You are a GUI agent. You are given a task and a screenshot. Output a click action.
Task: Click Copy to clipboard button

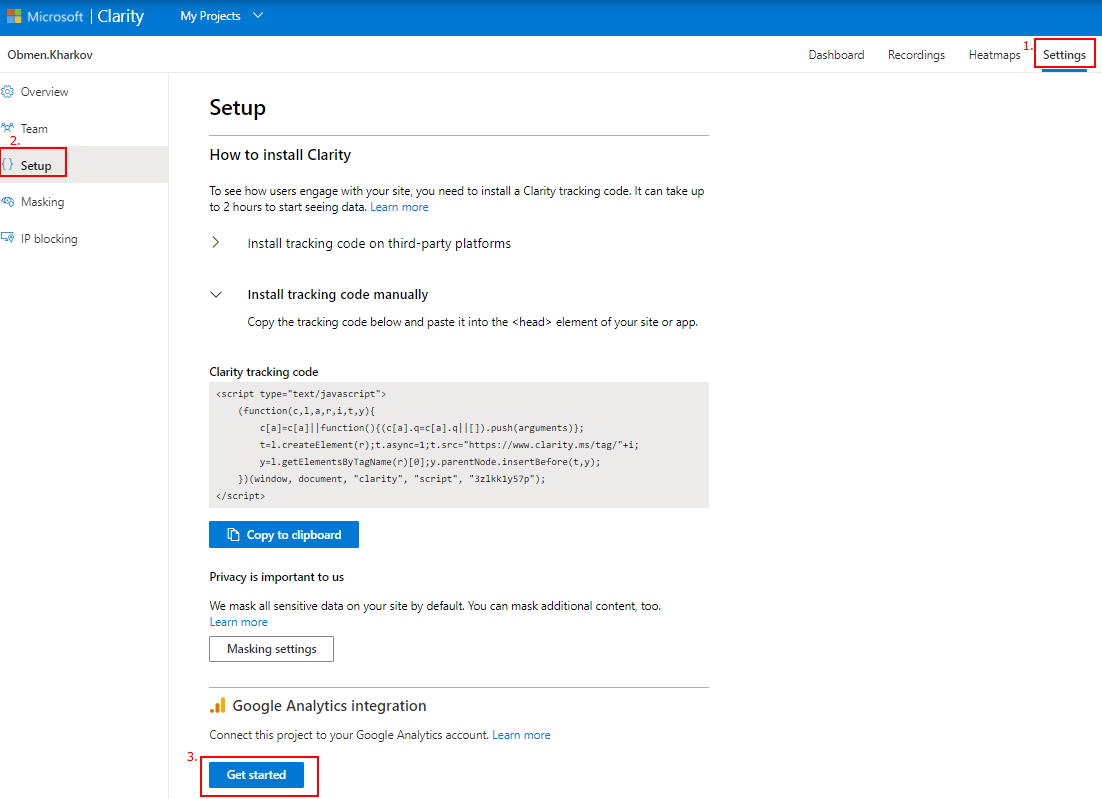pyautogui.click(x=284, y=535)
